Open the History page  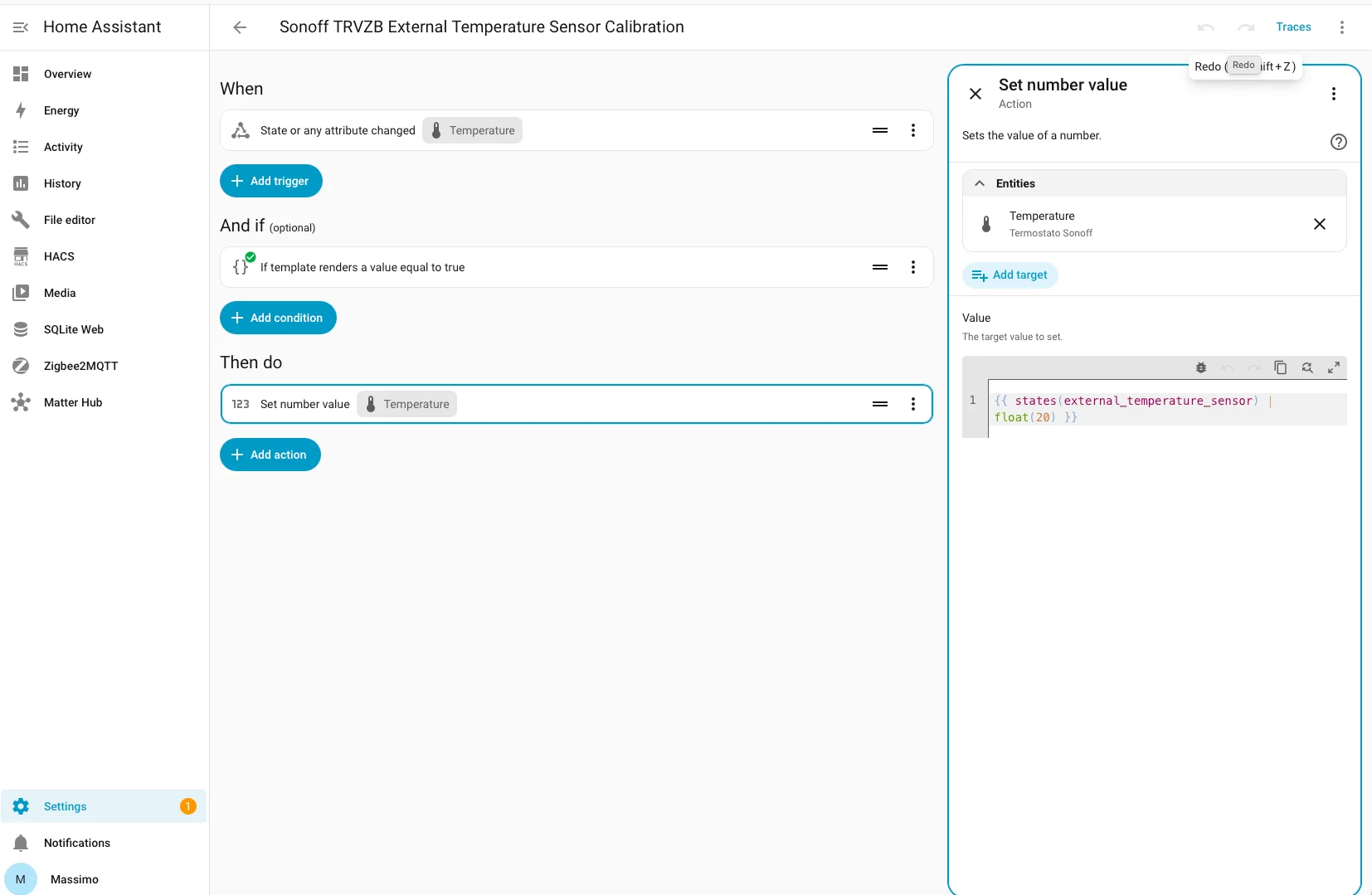104,183
